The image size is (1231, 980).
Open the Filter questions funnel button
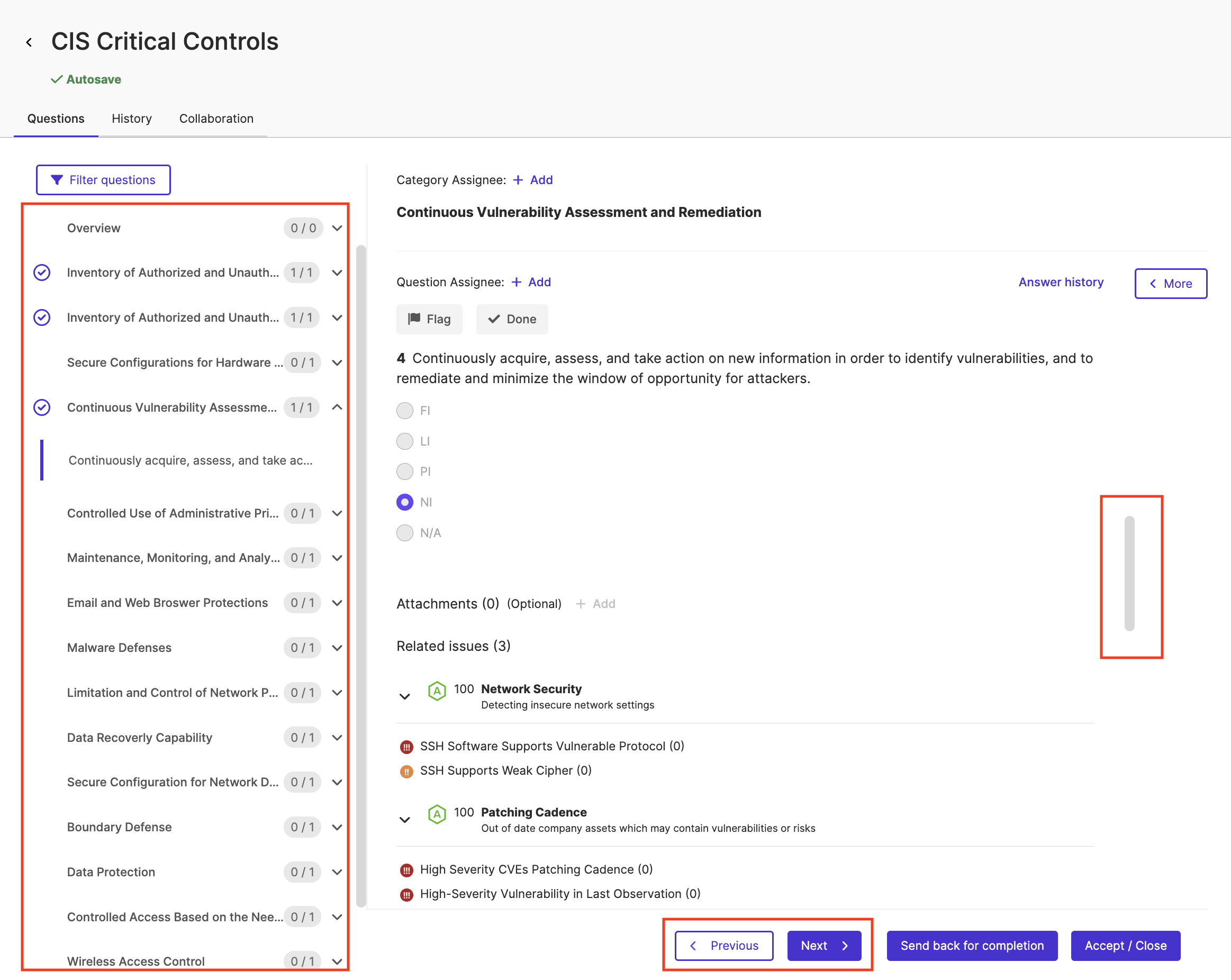pyautogui.click(x=103, y=180)
